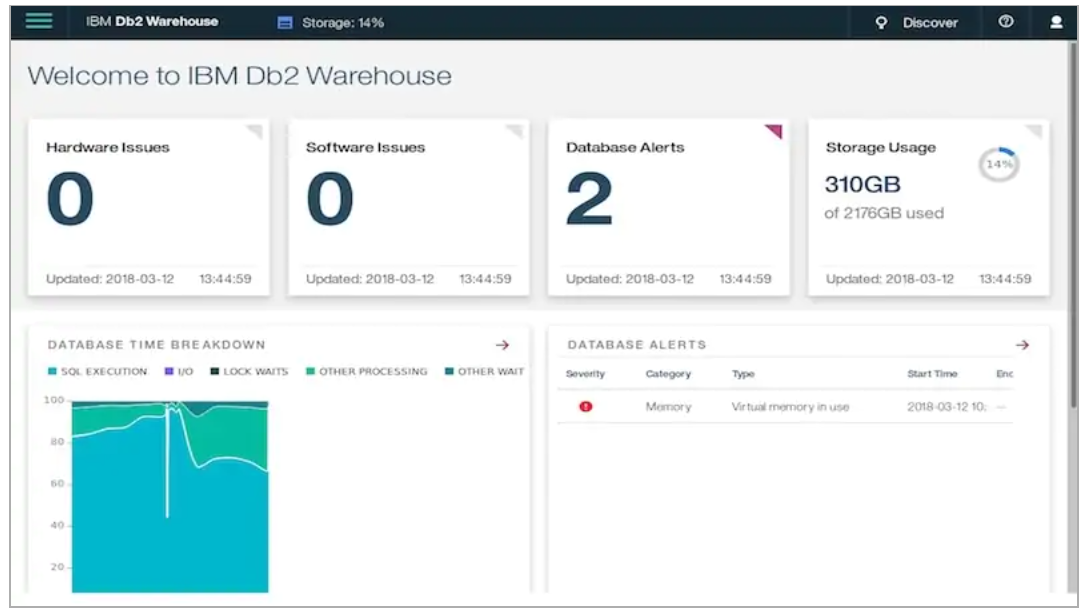The height and width of the screenshot is (615, 1083).
Task: Expand the Database Alerts card corner flap
Action: 774,130
